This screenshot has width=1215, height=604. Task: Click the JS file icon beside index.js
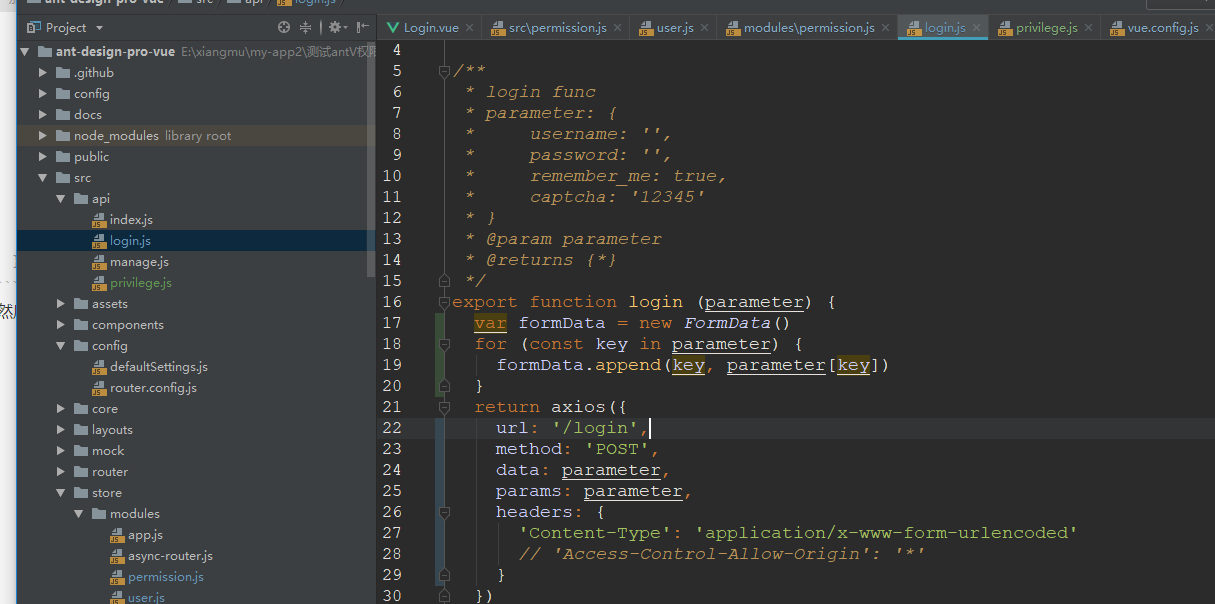point(99,220)
